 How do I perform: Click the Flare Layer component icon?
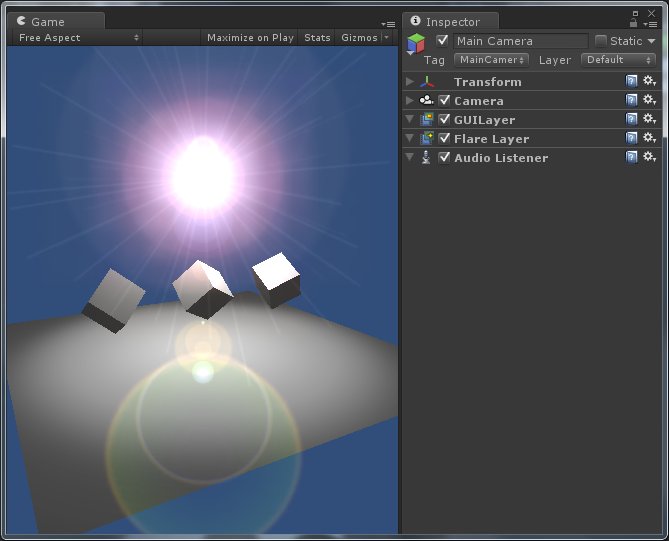pos(427,138)
